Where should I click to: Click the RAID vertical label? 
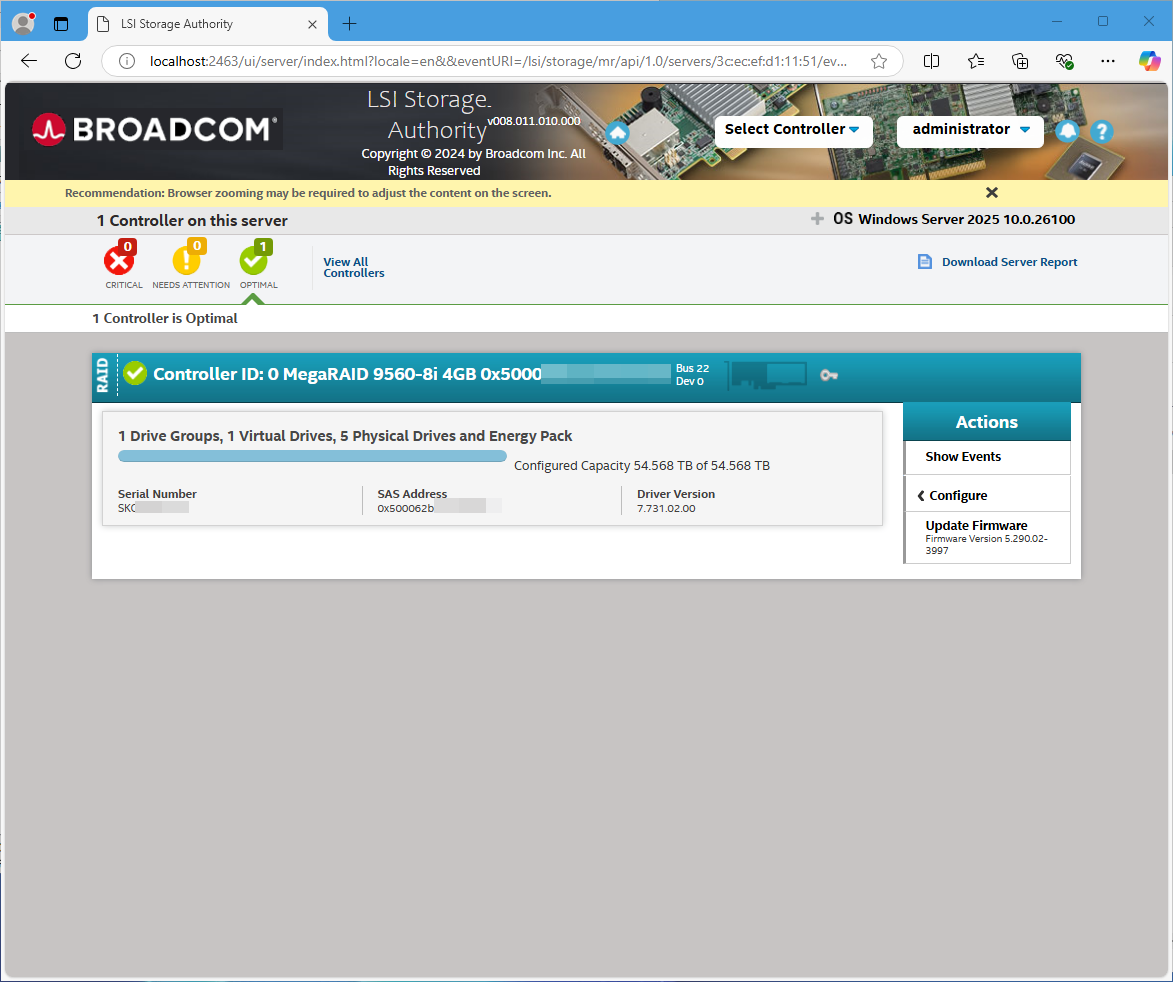102,375
